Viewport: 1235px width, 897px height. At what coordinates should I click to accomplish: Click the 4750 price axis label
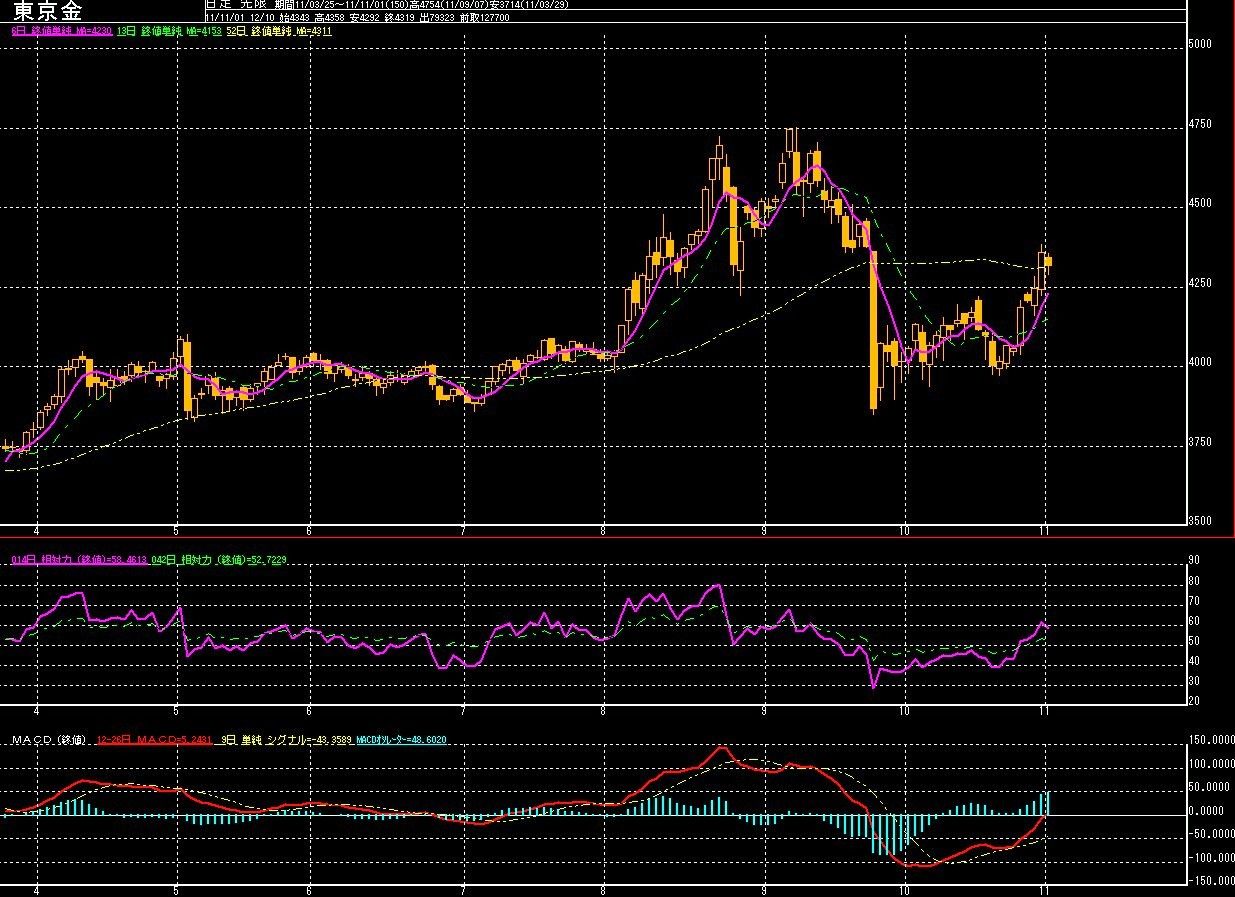[1202, 125]
